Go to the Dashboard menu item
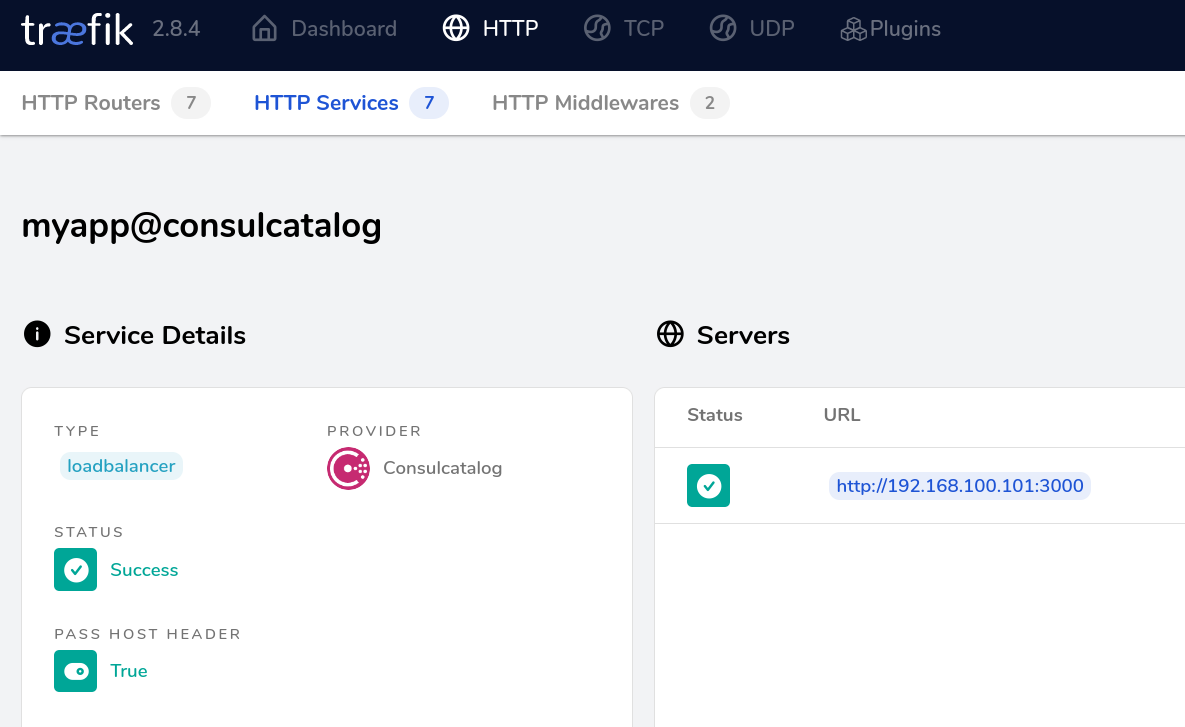 pyautogui.click(x=343, y=29)
